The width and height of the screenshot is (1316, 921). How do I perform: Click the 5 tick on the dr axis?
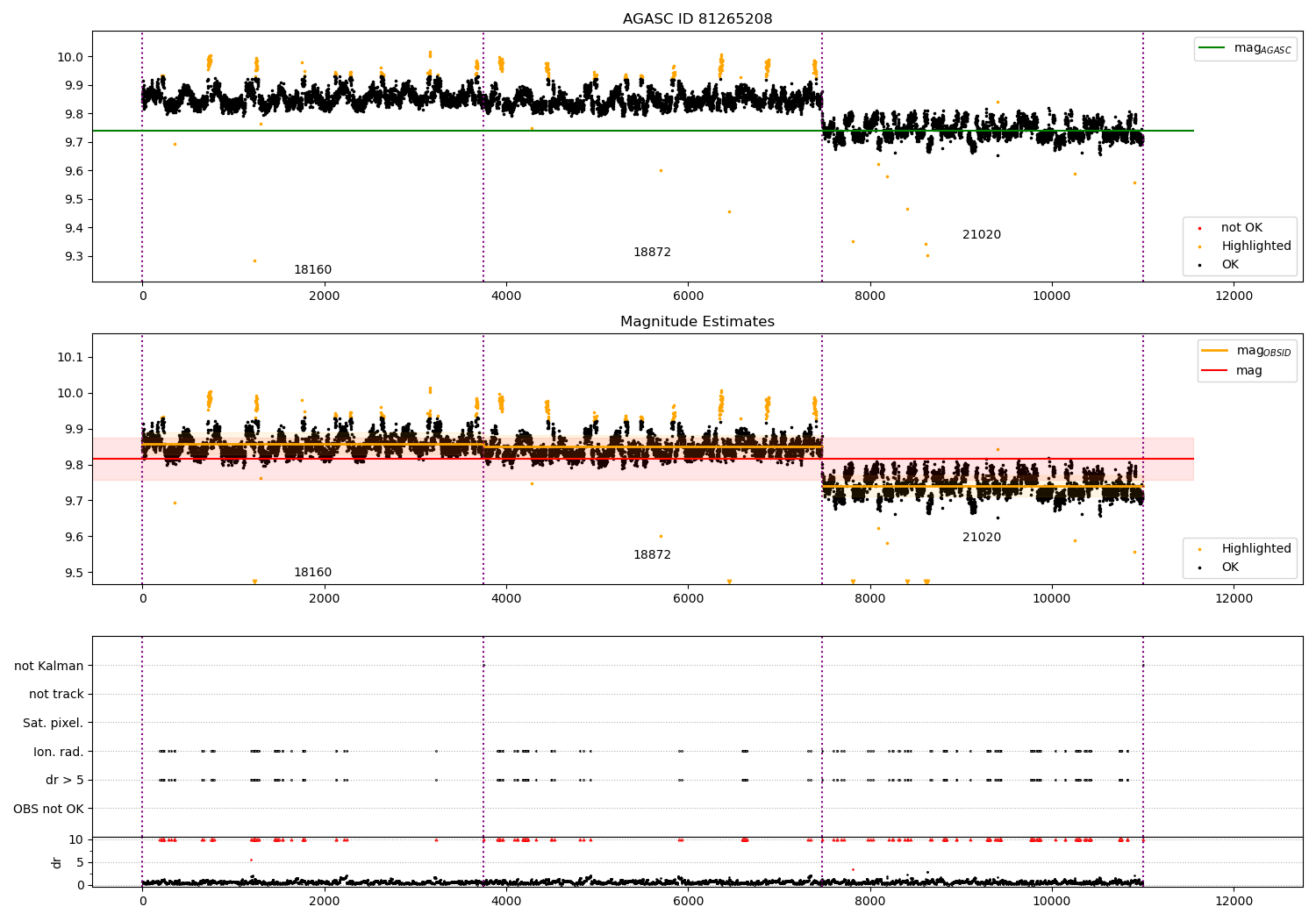pyautogui.click(x=81, y=862)
